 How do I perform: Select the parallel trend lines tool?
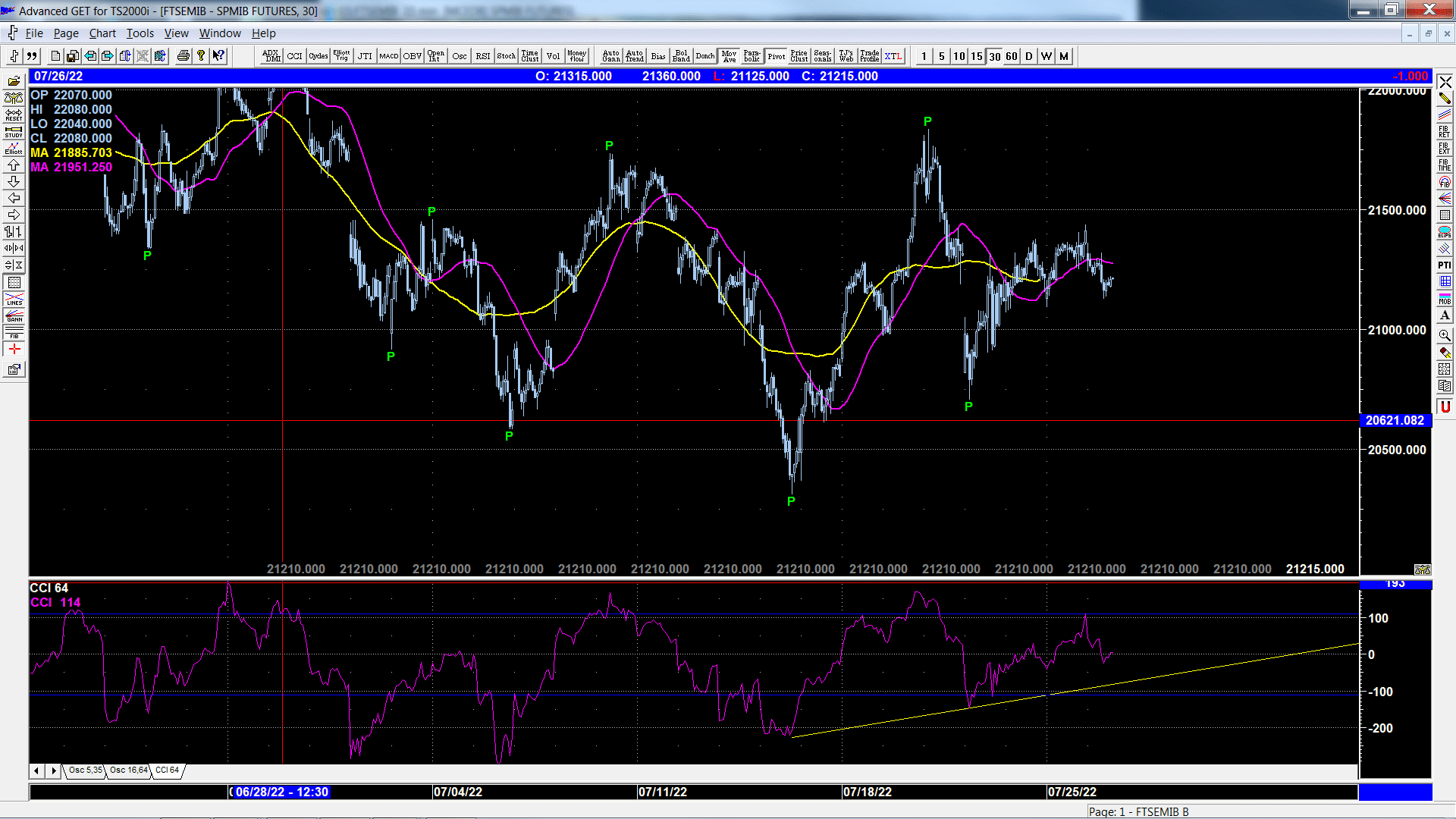[1445, 115]
